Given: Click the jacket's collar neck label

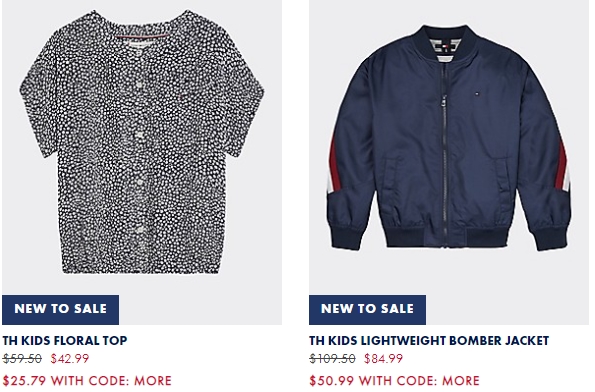Looking at the screenshot, I should click(446, 48).
